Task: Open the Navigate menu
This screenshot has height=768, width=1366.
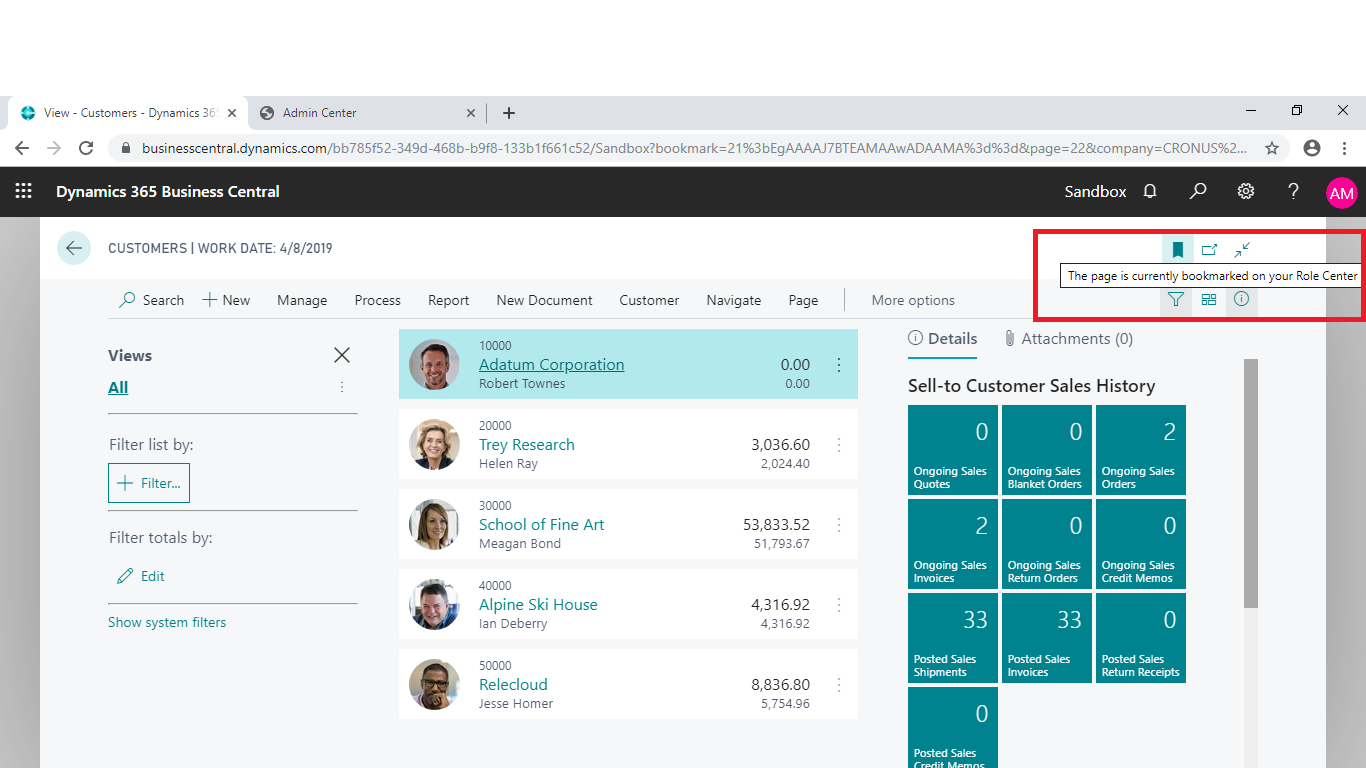Action: [x=733, y=300]
